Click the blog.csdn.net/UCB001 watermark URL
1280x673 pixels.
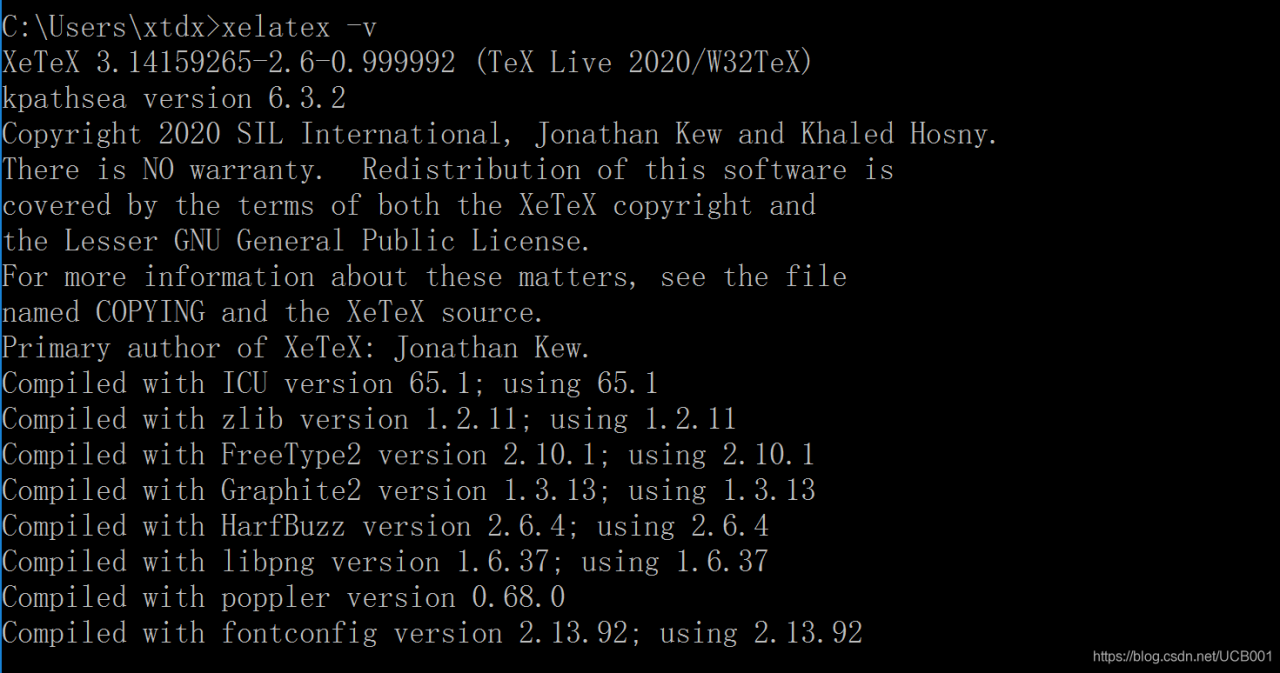(x=1183, y=657)
